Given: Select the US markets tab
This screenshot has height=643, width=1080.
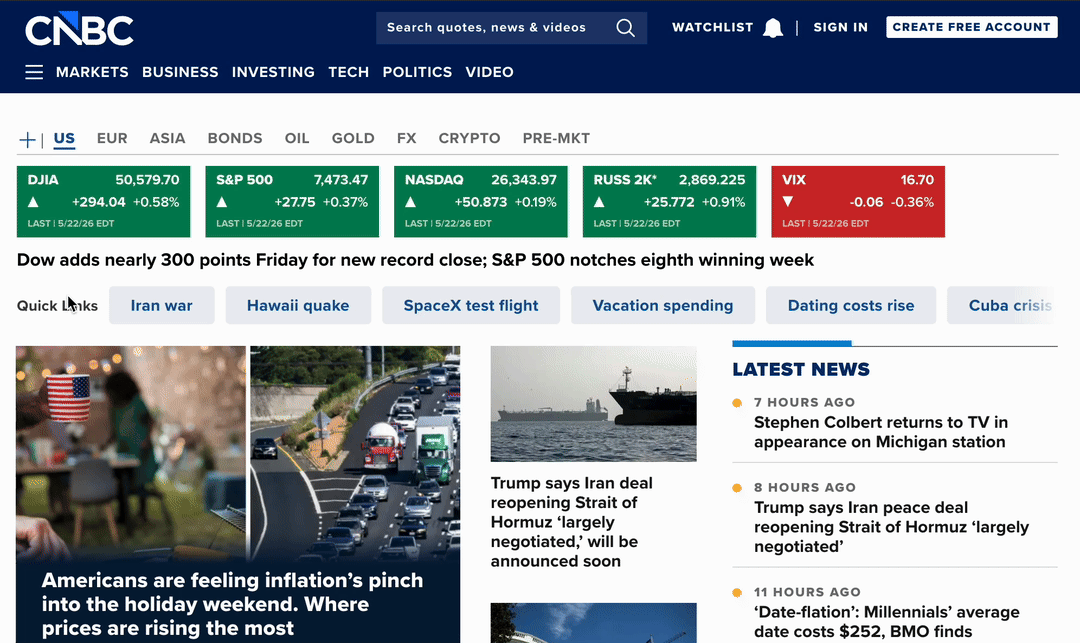Looking at the screenshot, I should coord(64,138).
